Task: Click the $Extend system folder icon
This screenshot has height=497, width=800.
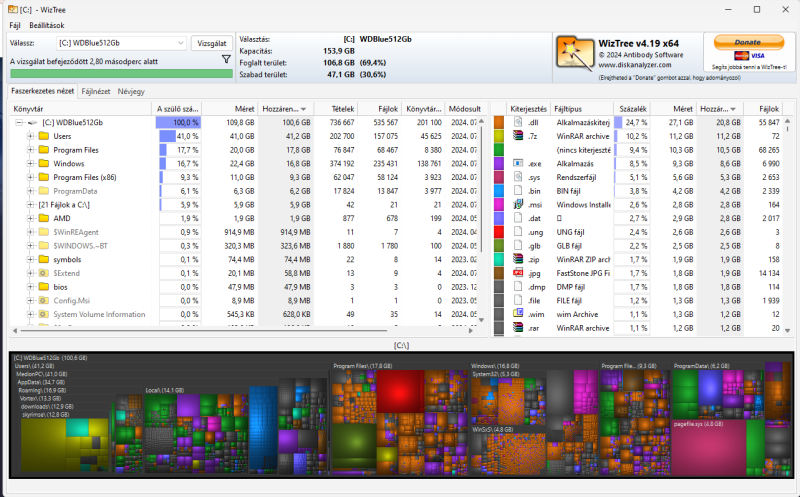Action: [x=44, y=274]
